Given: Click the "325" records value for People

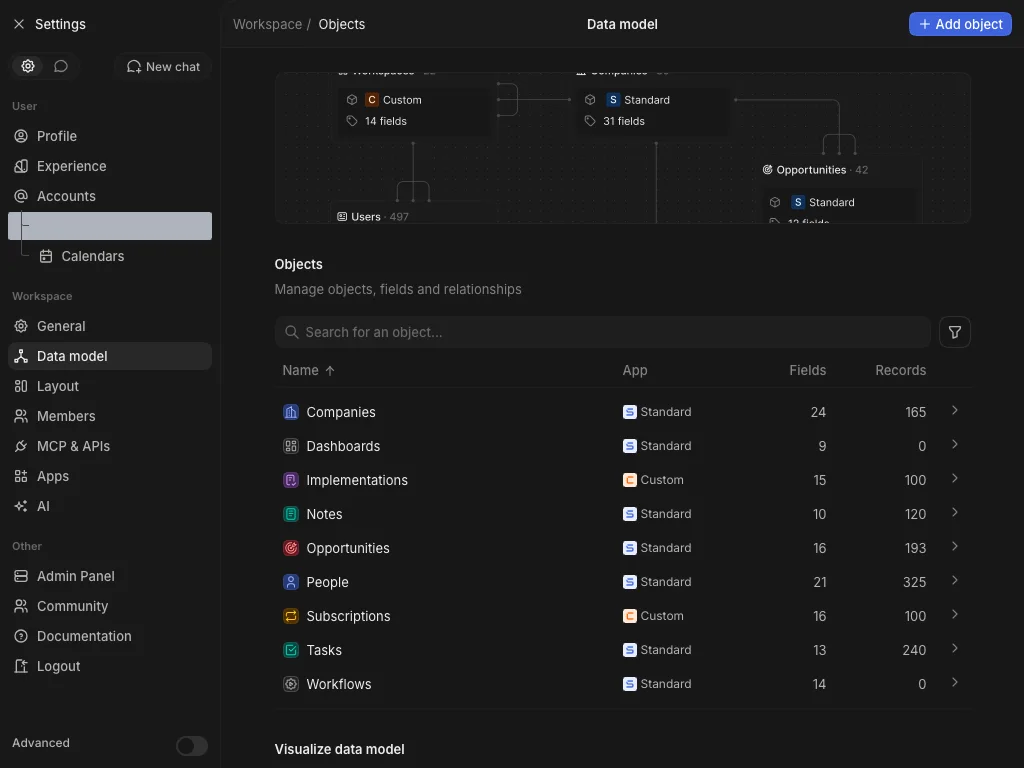Looking at the screenshot, I should (914, 582).
